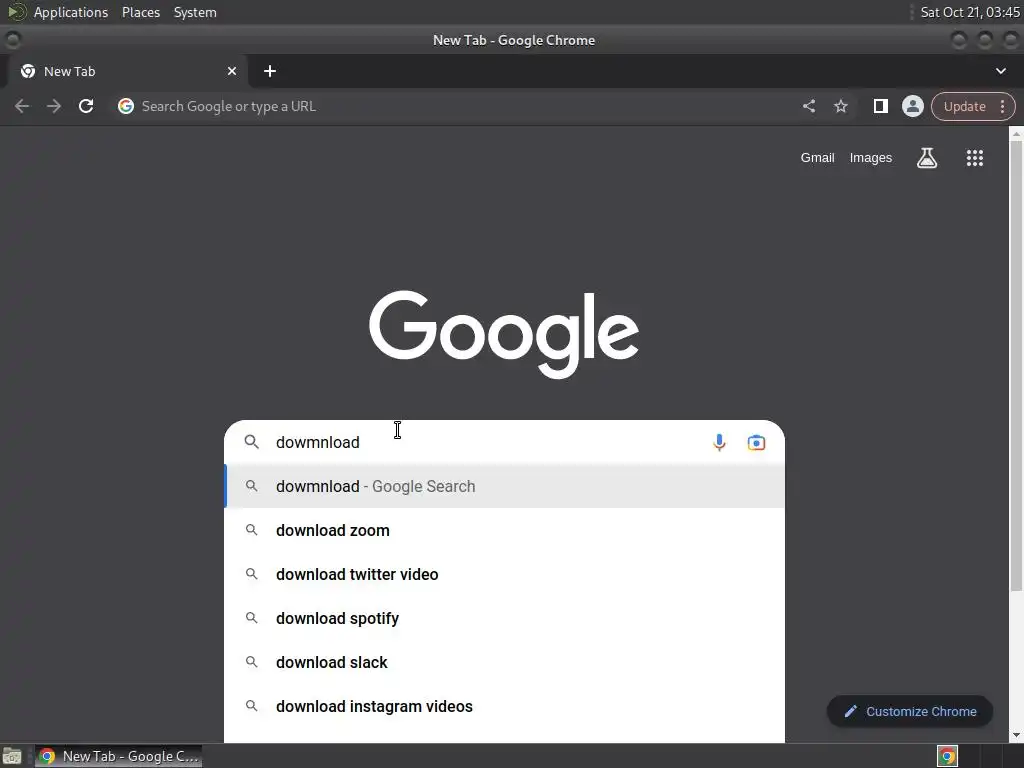Viewport: 1024px width, 768px height.
Task: Bookmark this tab with the star icon
Action: pos(840,106)
